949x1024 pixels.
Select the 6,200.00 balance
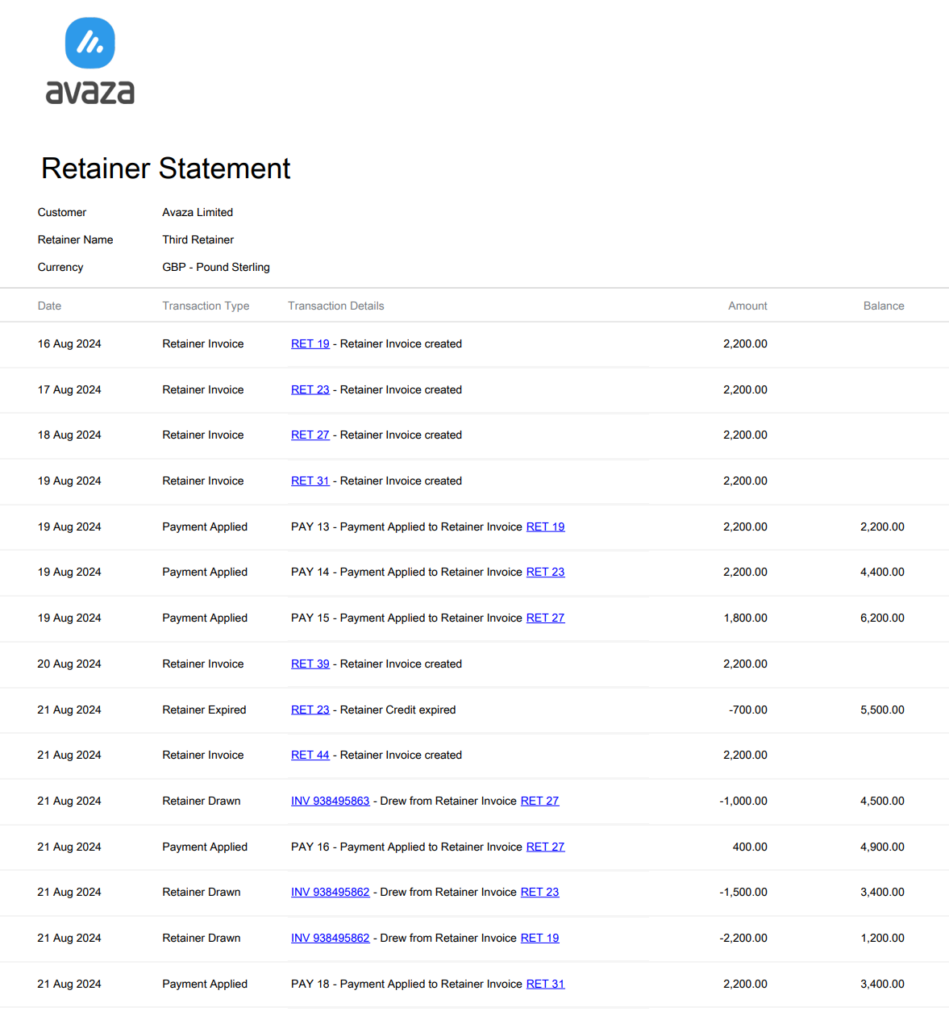click(x=882, y=618)
